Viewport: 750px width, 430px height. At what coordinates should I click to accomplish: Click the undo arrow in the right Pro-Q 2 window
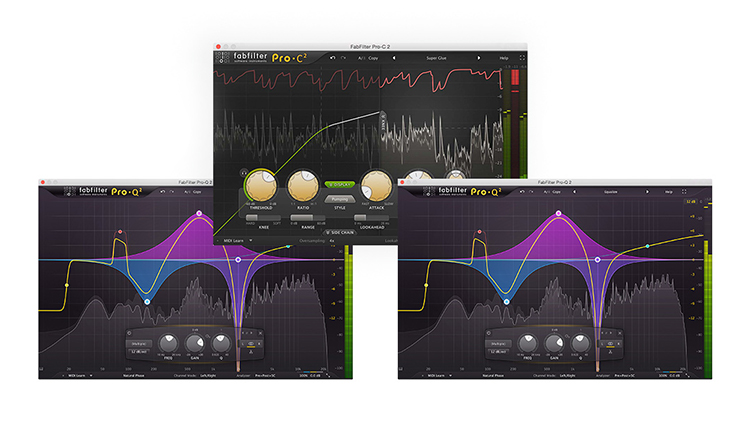click(522, 192)
